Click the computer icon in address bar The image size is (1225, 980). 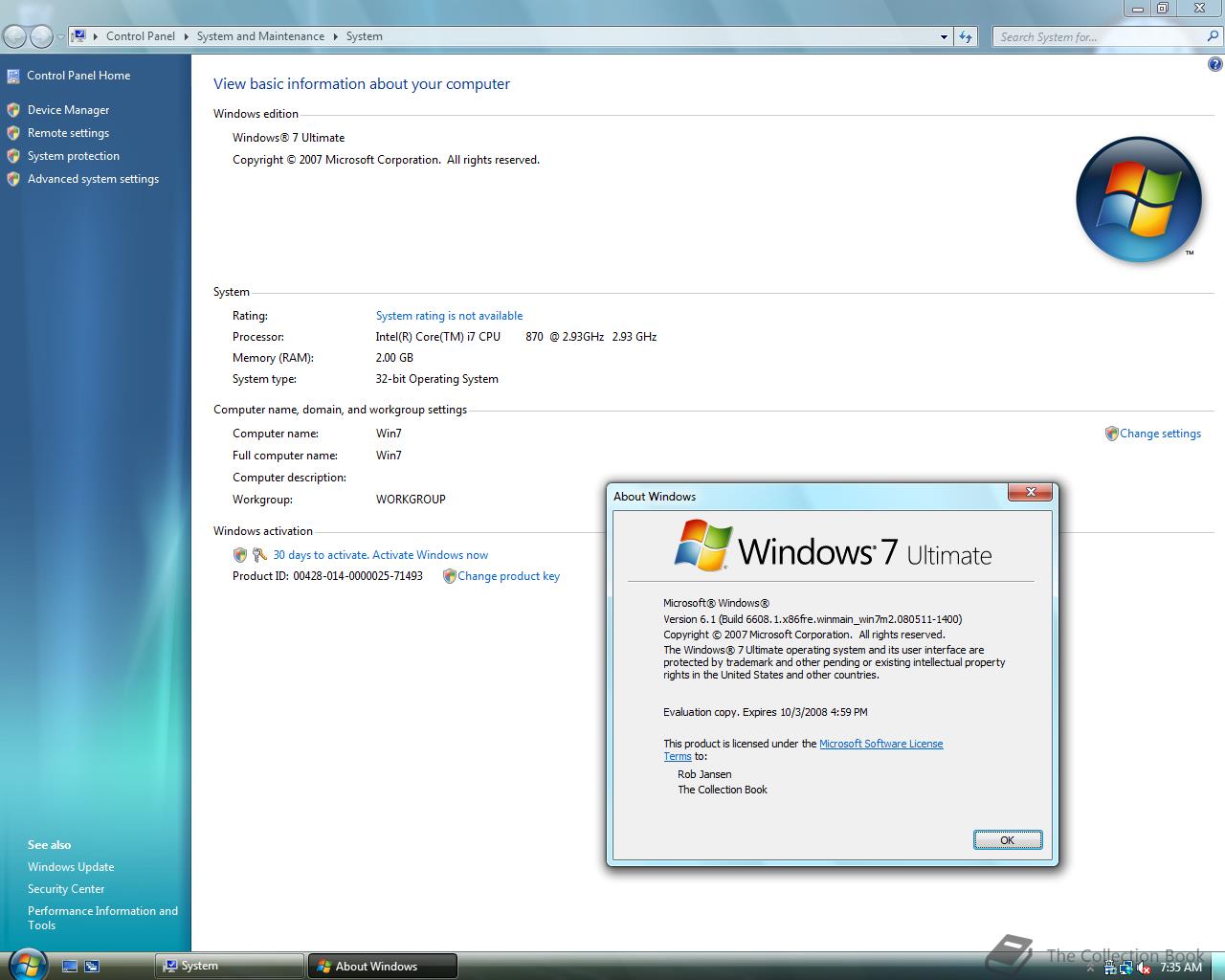pos(79,36)
